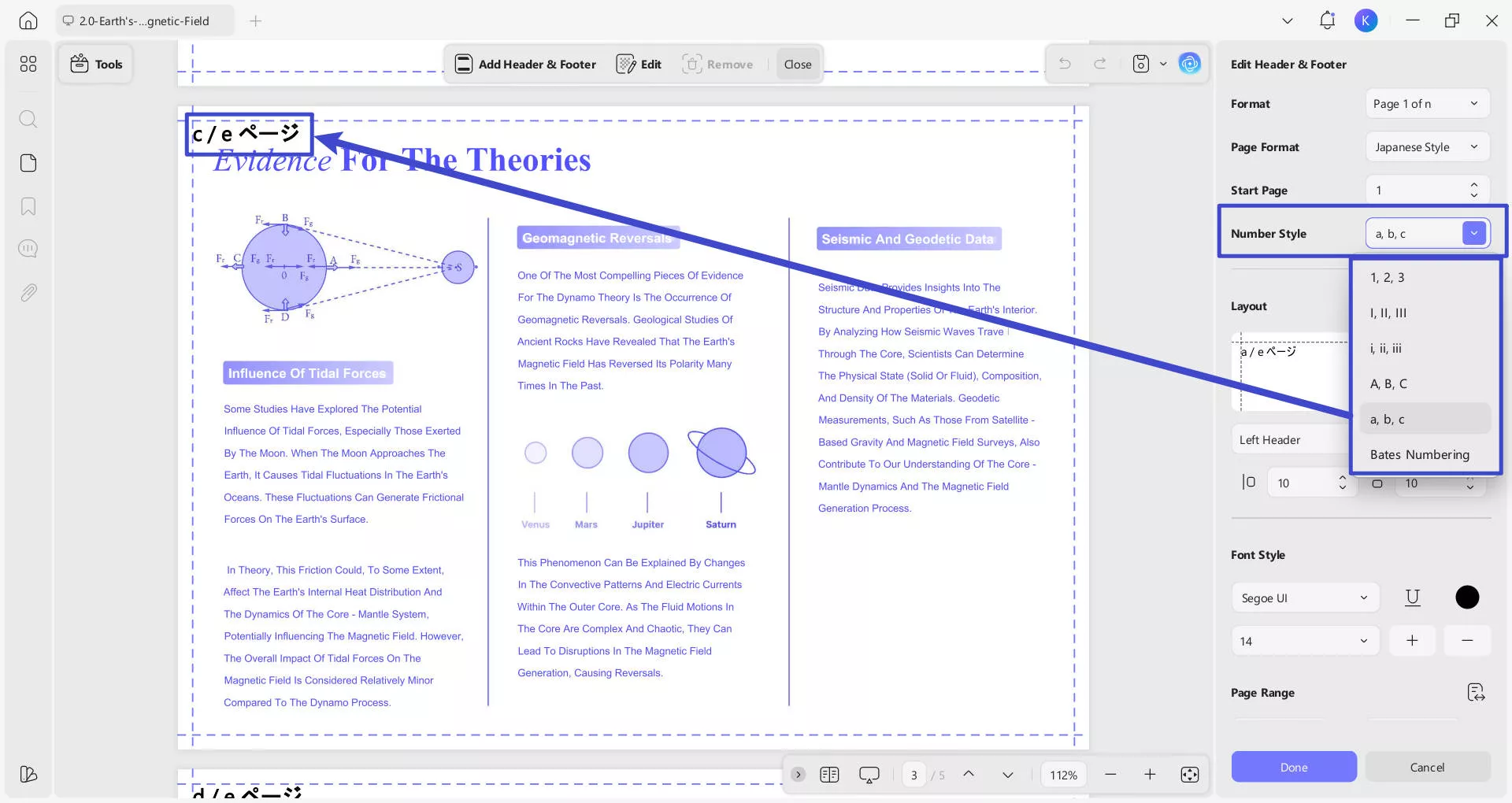
Task: Enable fit-to-screen view mode
Action: click(x=1189, y=774)
